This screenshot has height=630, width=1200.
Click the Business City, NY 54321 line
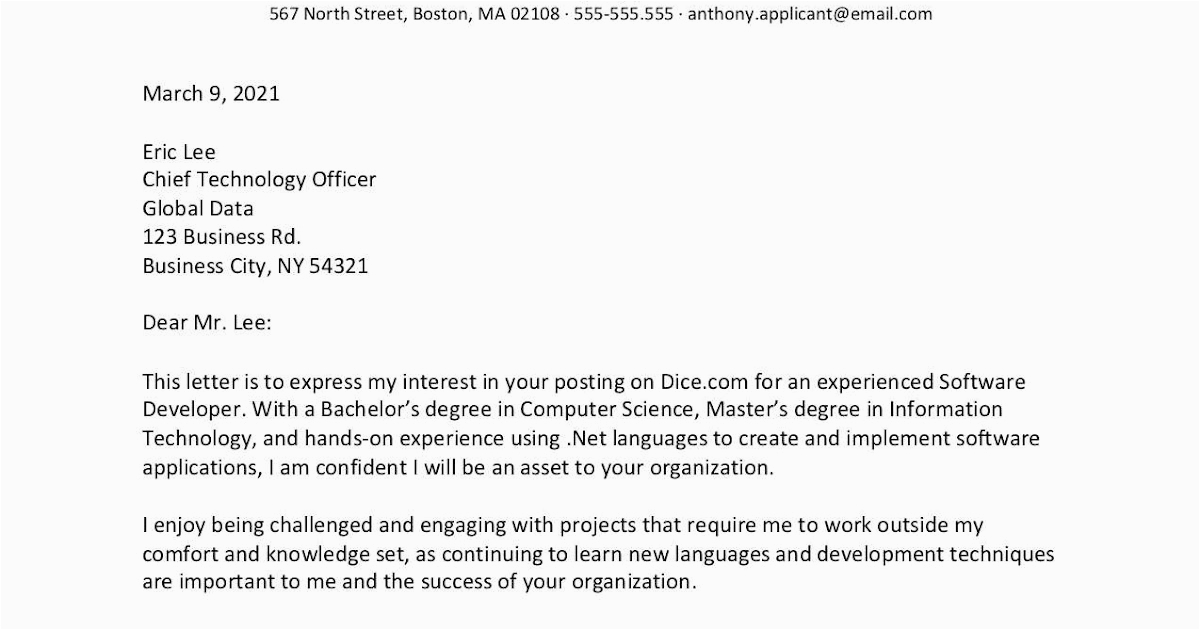255,267
